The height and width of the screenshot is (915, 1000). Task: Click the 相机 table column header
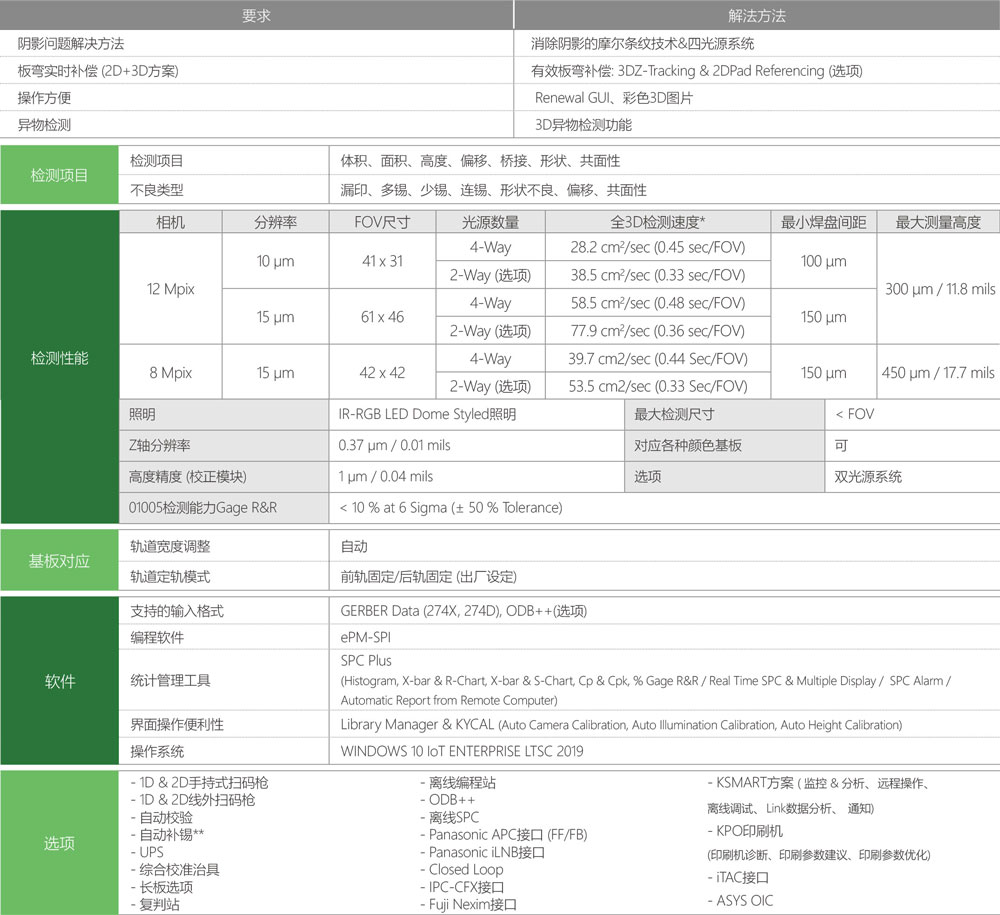pyautogui.click(x=170, y=222)
